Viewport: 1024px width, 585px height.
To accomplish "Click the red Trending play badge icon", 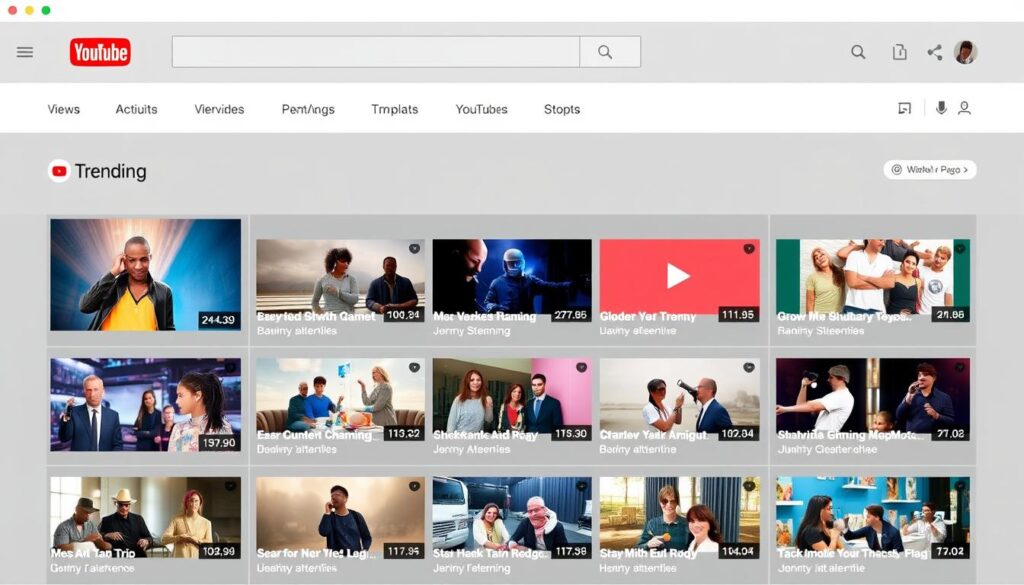I will coord(59,171).
